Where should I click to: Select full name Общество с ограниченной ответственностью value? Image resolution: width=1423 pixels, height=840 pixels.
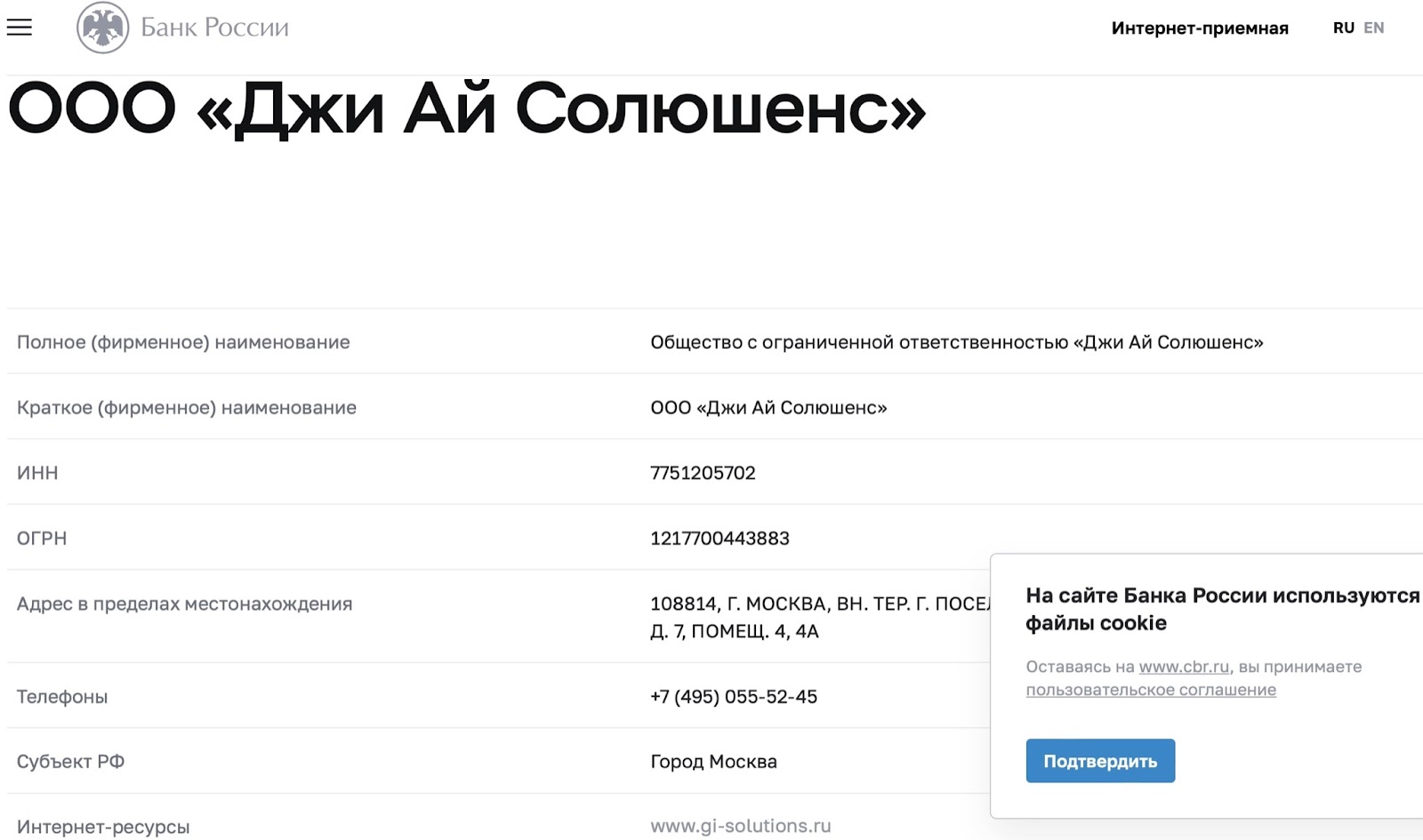(x=956, y=342)
